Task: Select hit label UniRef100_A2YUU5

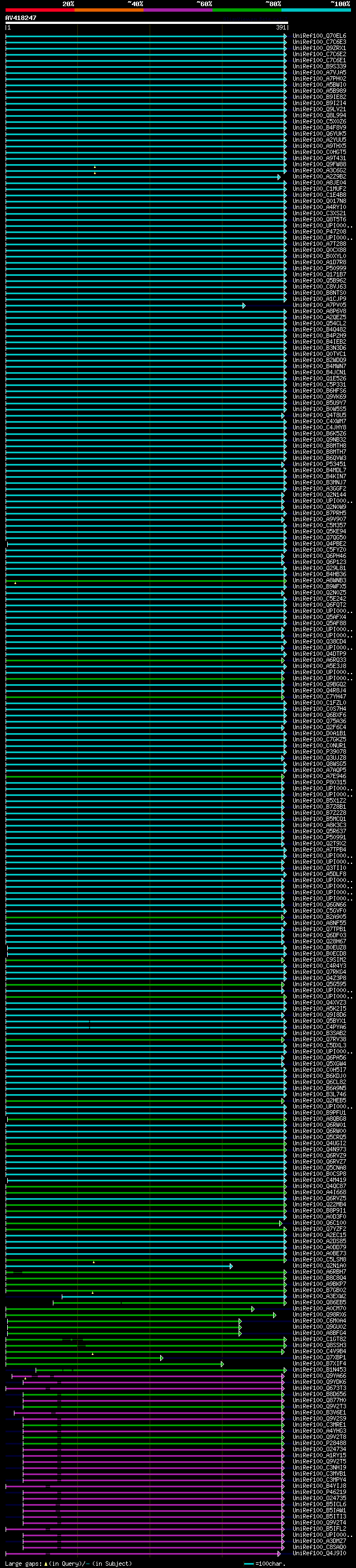Action: (x=319, y=140)
